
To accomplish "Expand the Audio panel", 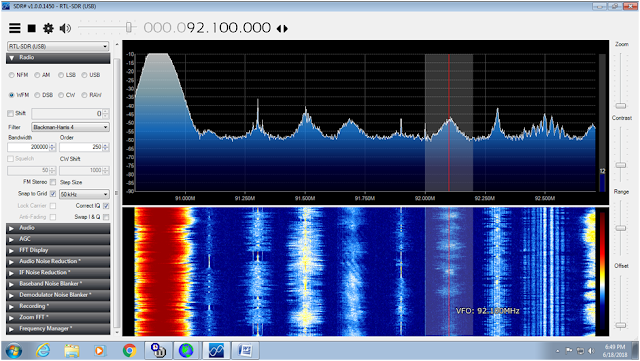I will pos(58,228).
